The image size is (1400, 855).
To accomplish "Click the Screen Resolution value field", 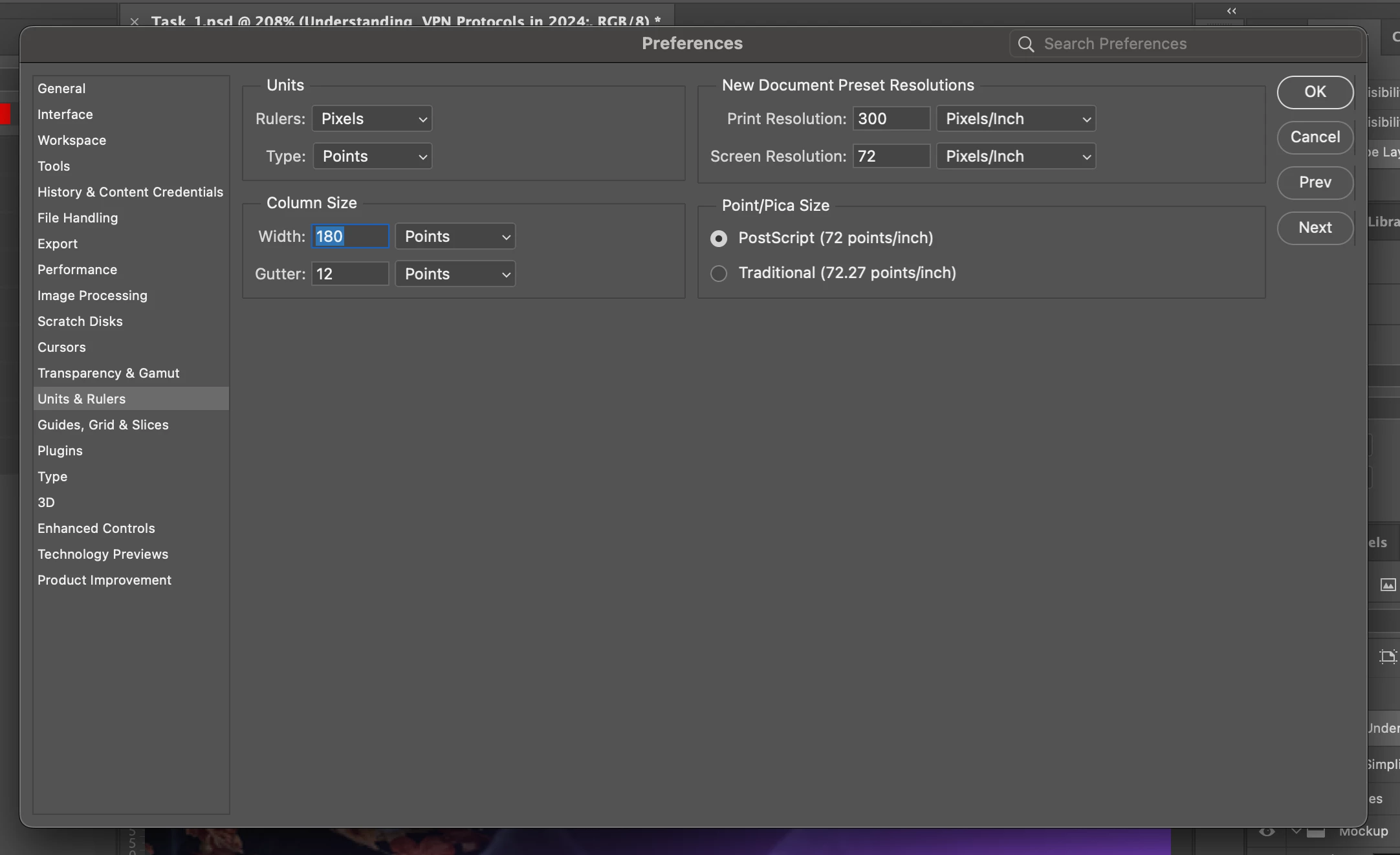I will click(x=891, y=157).
